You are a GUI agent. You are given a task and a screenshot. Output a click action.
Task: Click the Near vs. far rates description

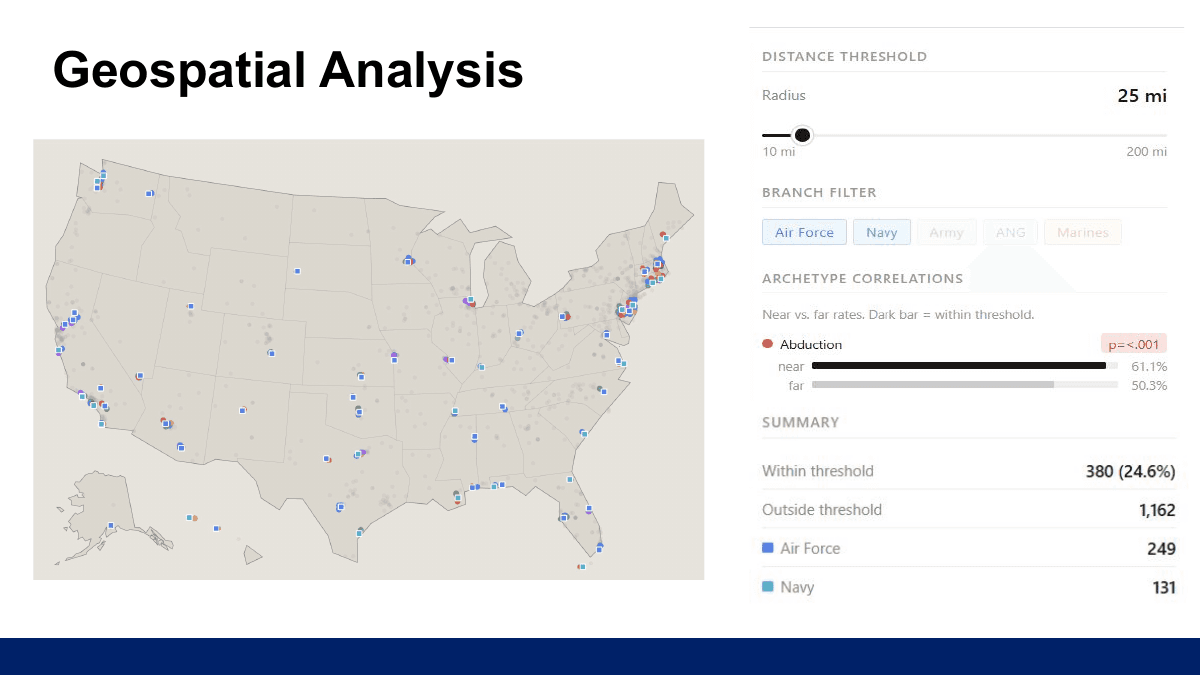(x=898, y=315)
